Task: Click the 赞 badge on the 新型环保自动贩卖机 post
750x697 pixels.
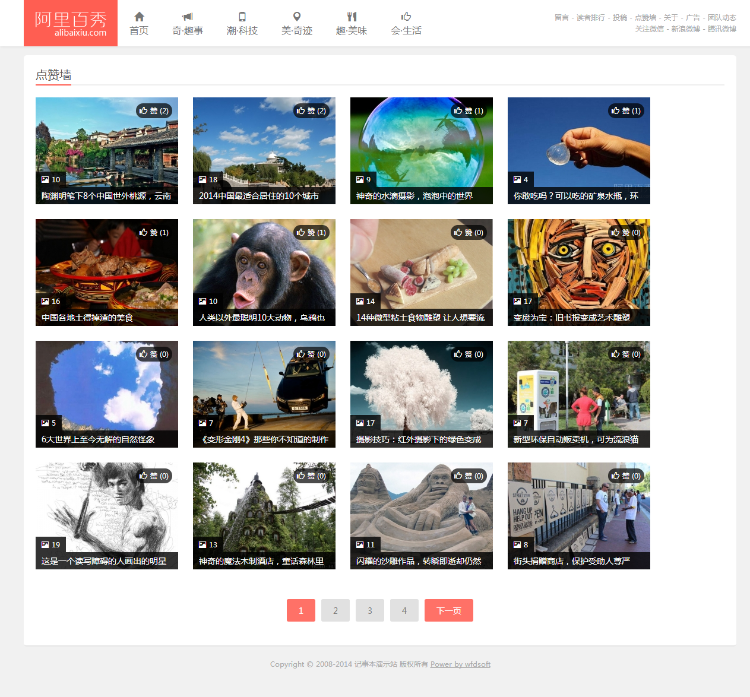Action: (626, 354)
